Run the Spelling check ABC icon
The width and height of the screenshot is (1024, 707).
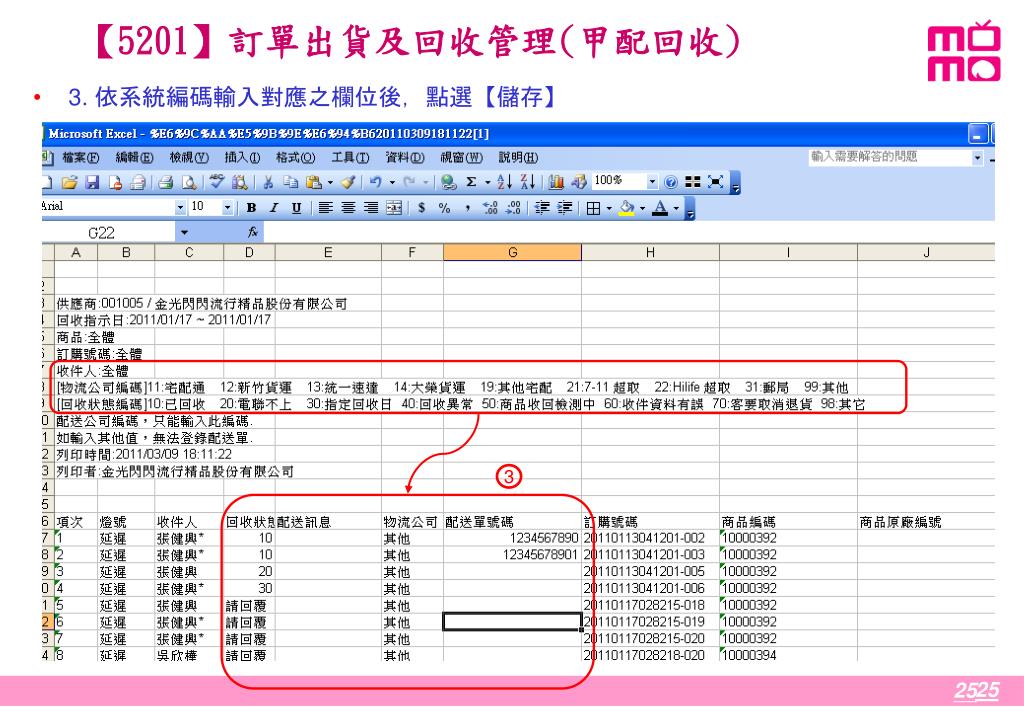[x=217, y=182]
